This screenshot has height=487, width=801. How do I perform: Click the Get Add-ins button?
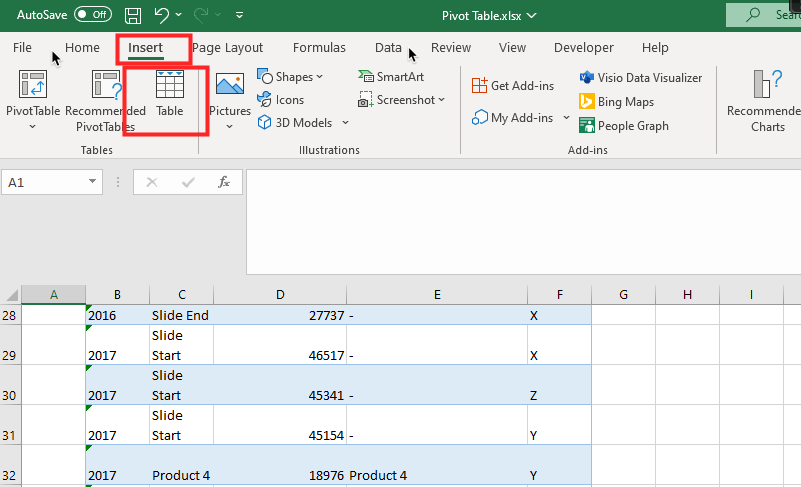[x=513, y=86]
